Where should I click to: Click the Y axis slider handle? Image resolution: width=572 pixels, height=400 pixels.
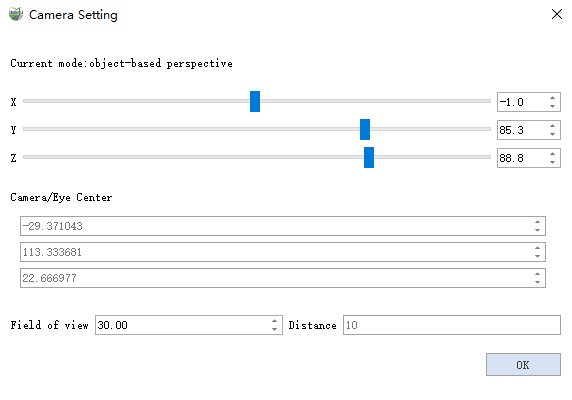(365, 129)
